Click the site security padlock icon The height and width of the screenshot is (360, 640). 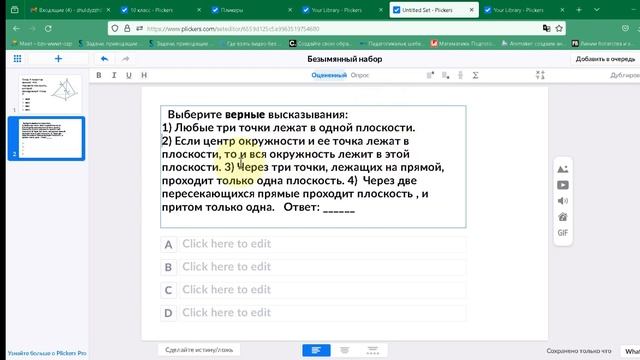tap(127, 29)
